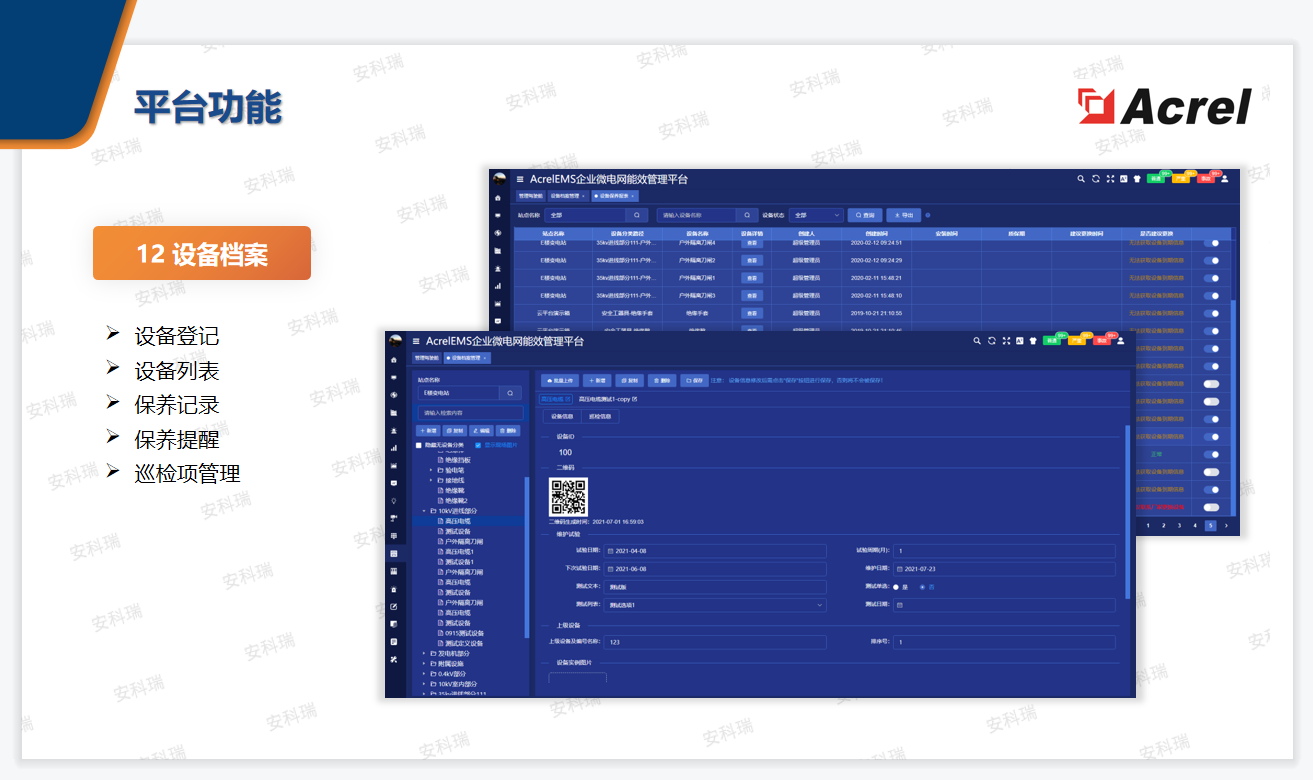1313x780 pixels.
Task: Click the tools wrench icon in the front window sidebar
Action: (x=394, y=659)
